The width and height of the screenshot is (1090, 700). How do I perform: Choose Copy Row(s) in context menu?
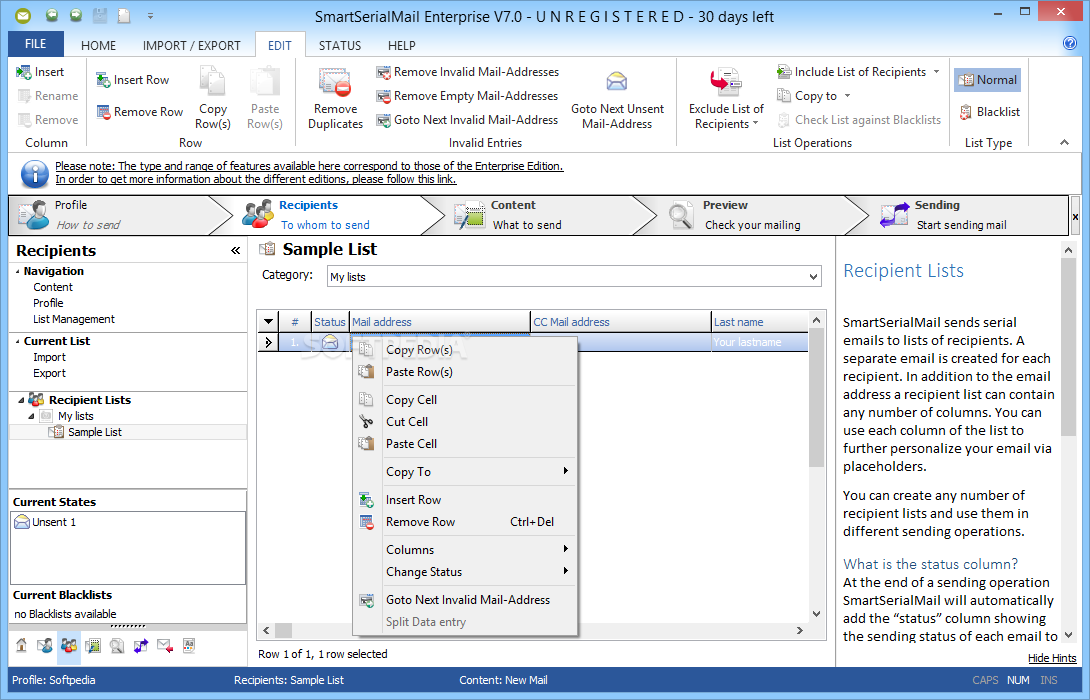tap(465, 350)
